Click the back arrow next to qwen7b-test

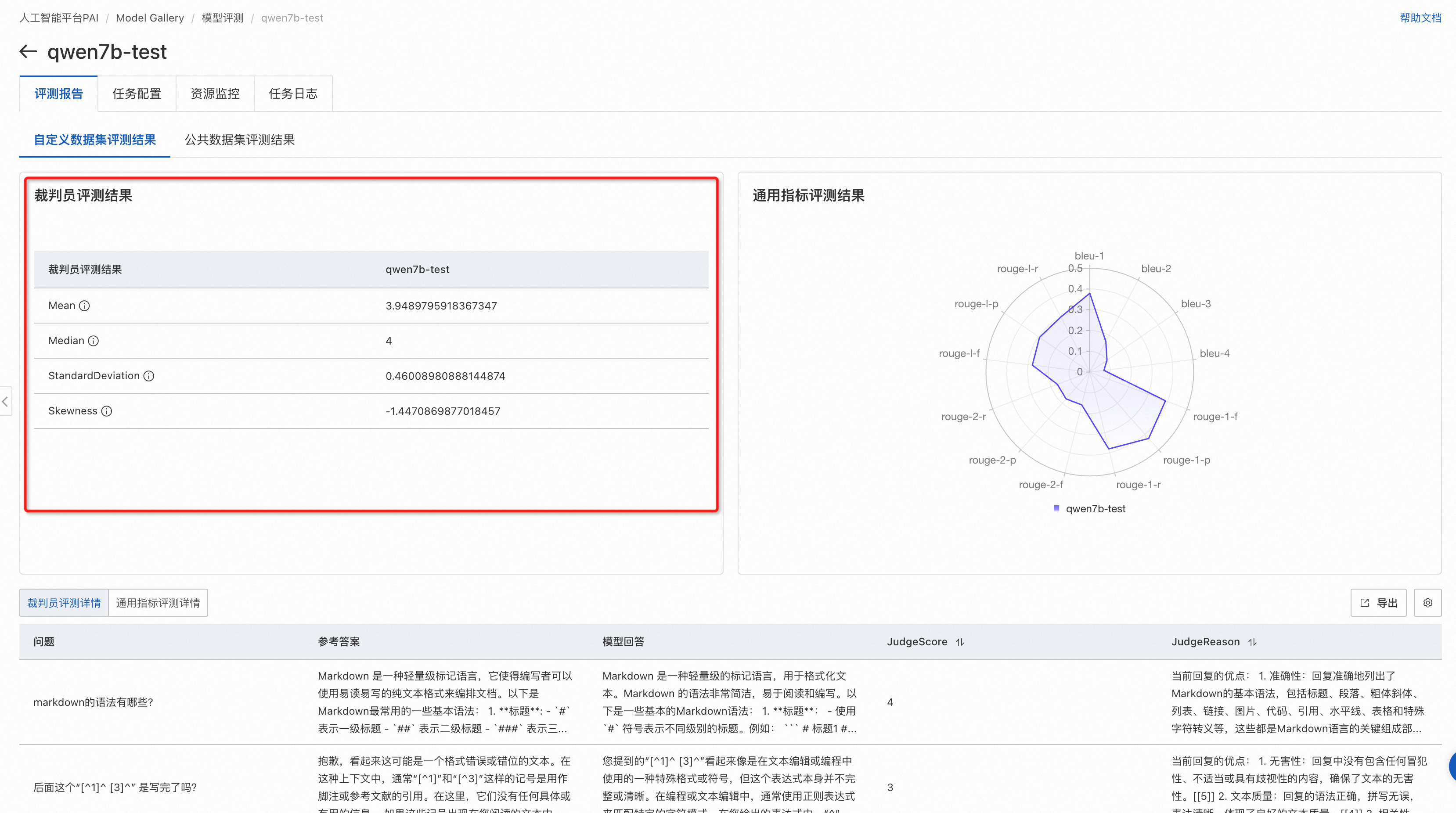(x=28, y=51)
